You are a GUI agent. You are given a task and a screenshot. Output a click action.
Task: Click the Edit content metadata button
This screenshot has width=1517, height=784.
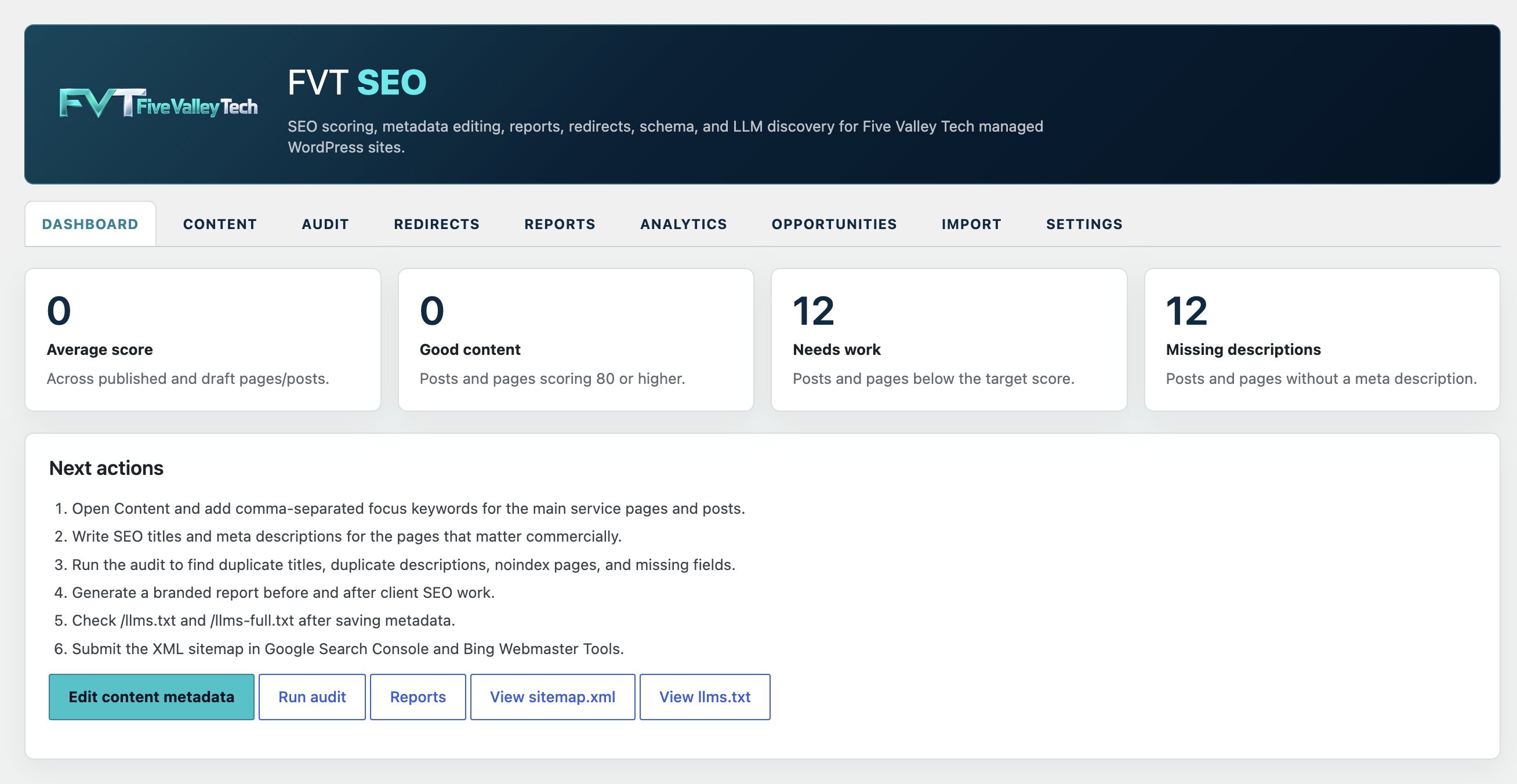click(x=151, y=697)
